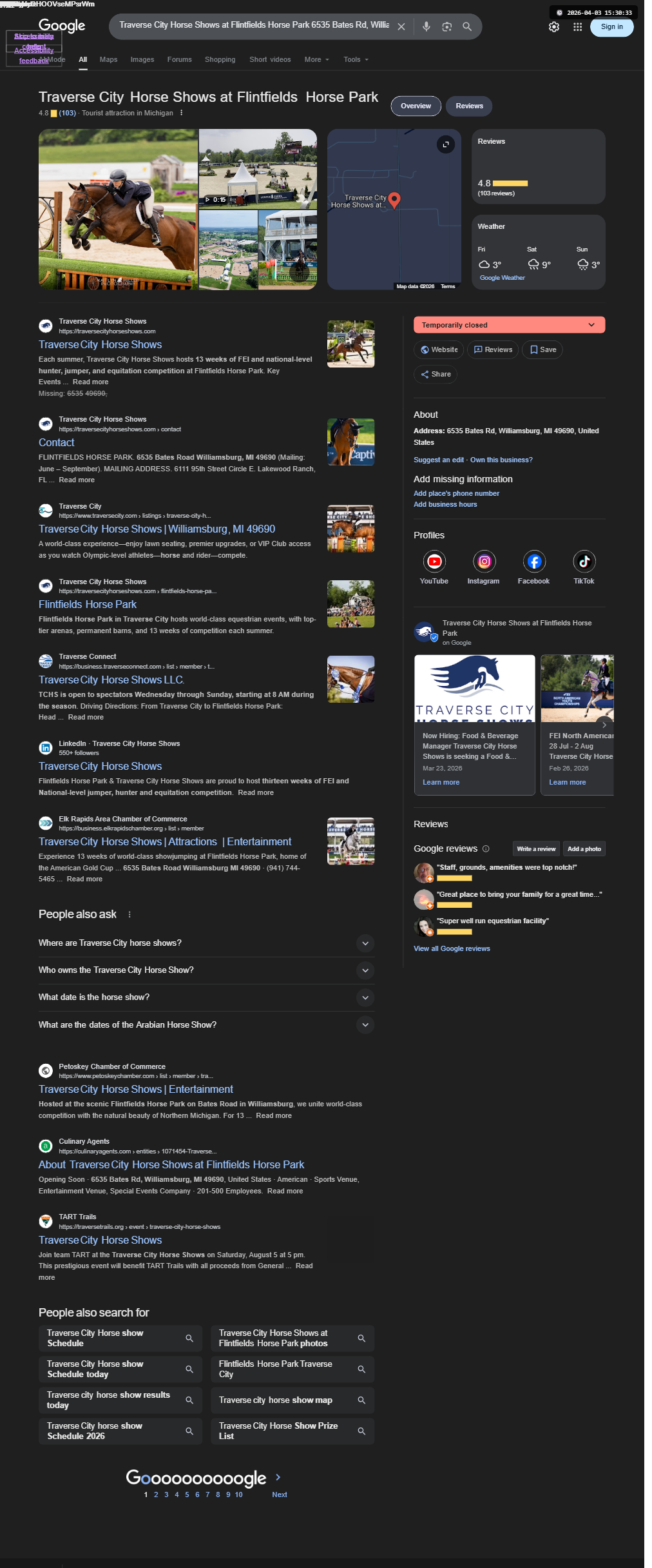Open the 'Traverse City Horse Shows LLC.' result
Image resolution: width=652 pixels, height=1568 pixels.
pyautogui.click(x=111, y=680)
